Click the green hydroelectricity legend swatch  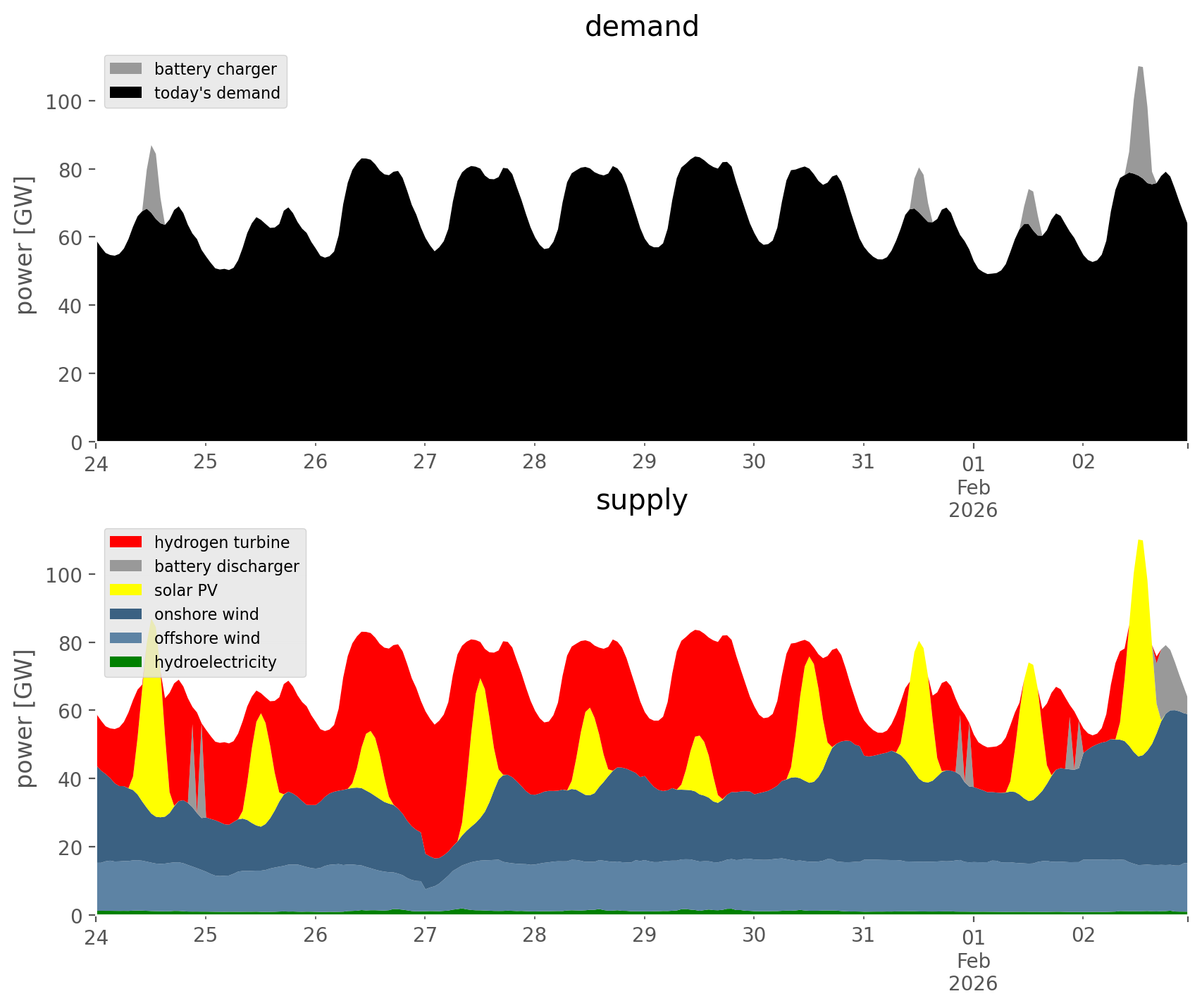click(x=126, y=662)
